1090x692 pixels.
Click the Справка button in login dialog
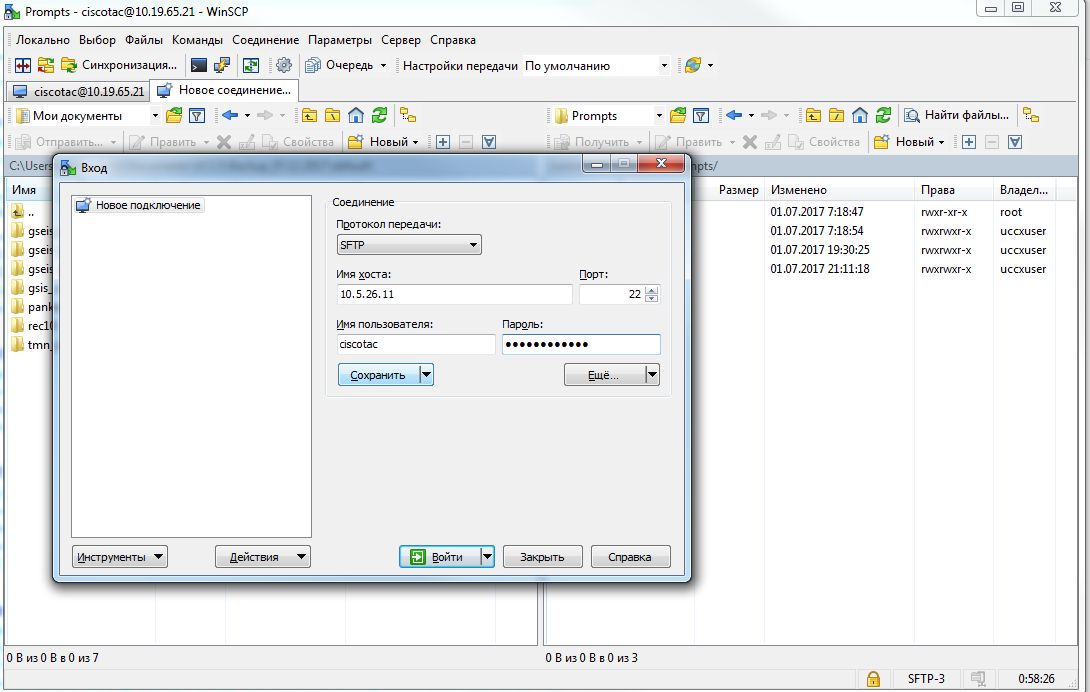[631, 556]
